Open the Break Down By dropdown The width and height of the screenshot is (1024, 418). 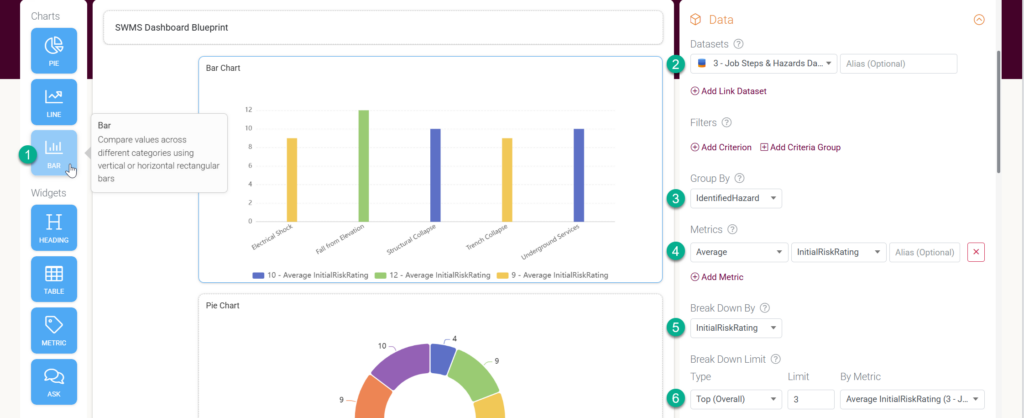point(736,328)
